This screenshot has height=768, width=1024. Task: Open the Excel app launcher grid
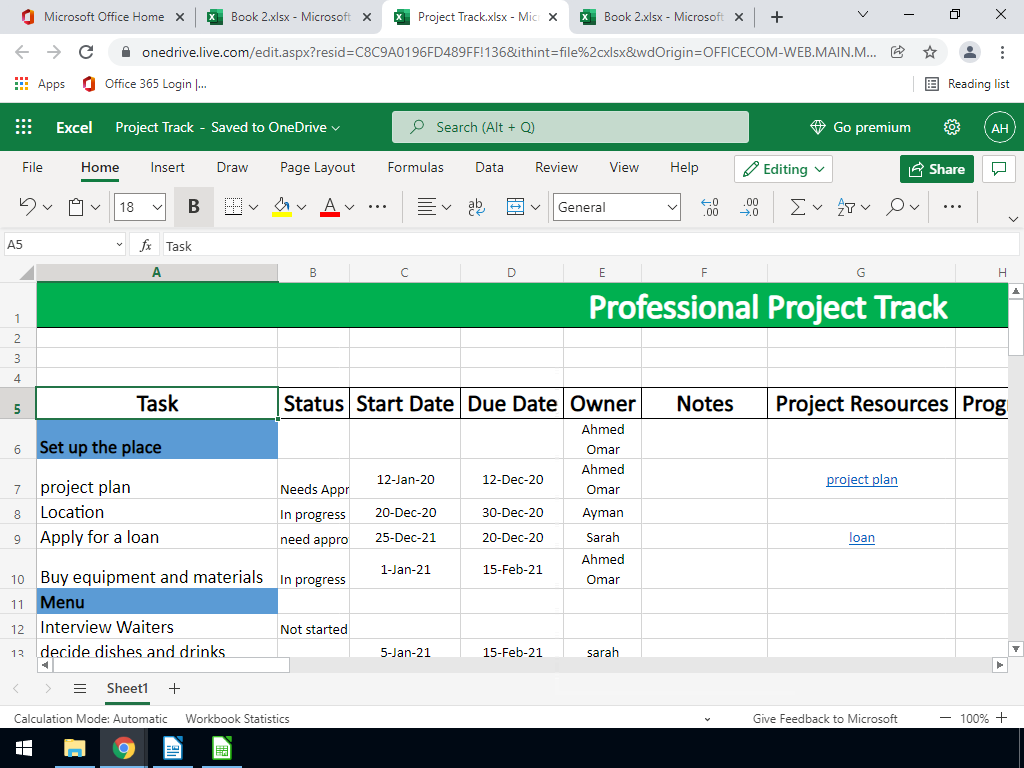coord(24,127)
